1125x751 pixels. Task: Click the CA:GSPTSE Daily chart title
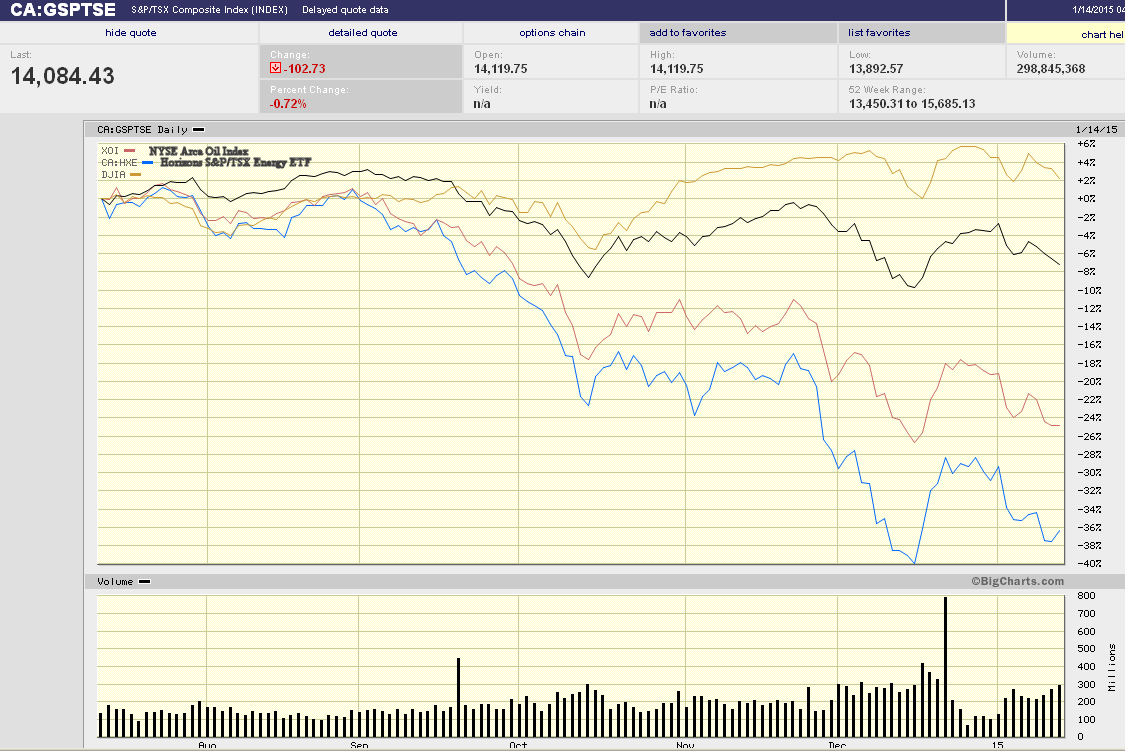coord(142,130)
